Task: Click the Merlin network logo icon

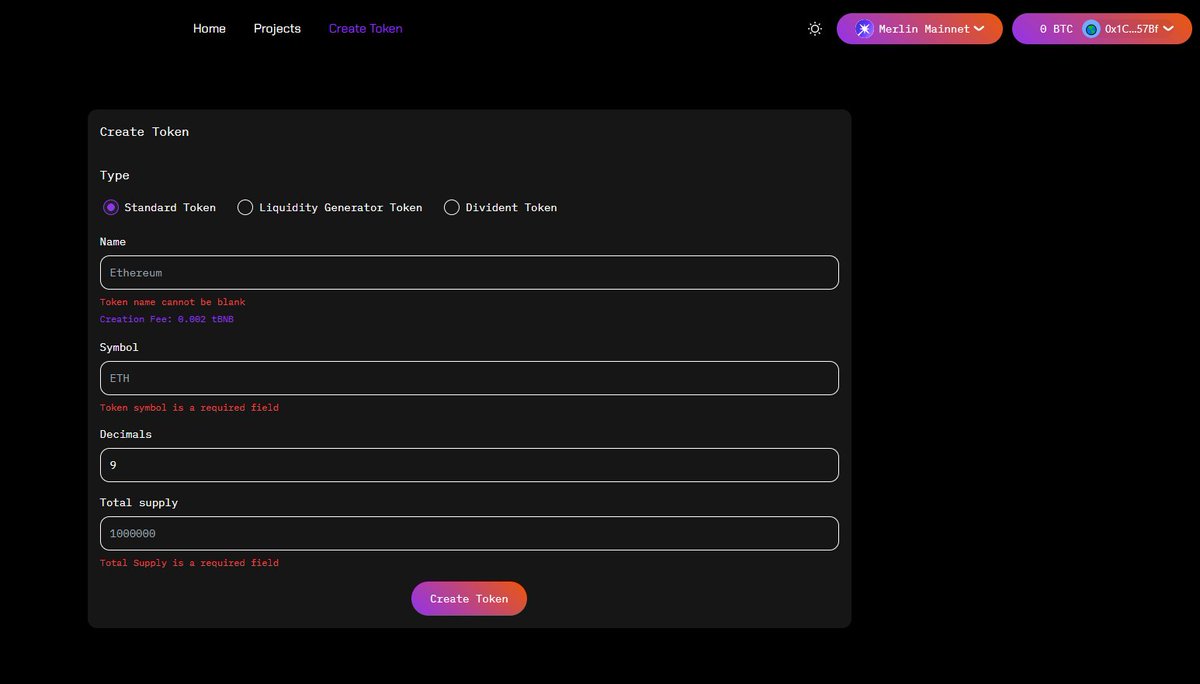Action: tap(864, 29)
